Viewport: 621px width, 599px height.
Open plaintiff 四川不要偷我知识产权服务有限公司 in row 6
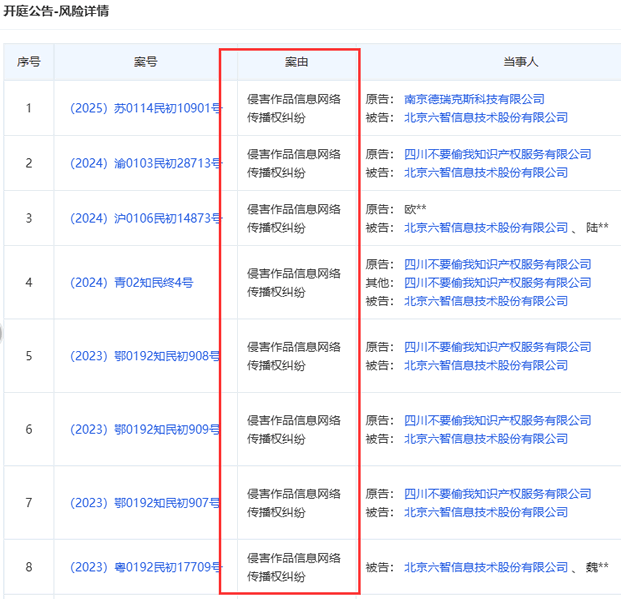pyautogui.click(x=497, y=420)
